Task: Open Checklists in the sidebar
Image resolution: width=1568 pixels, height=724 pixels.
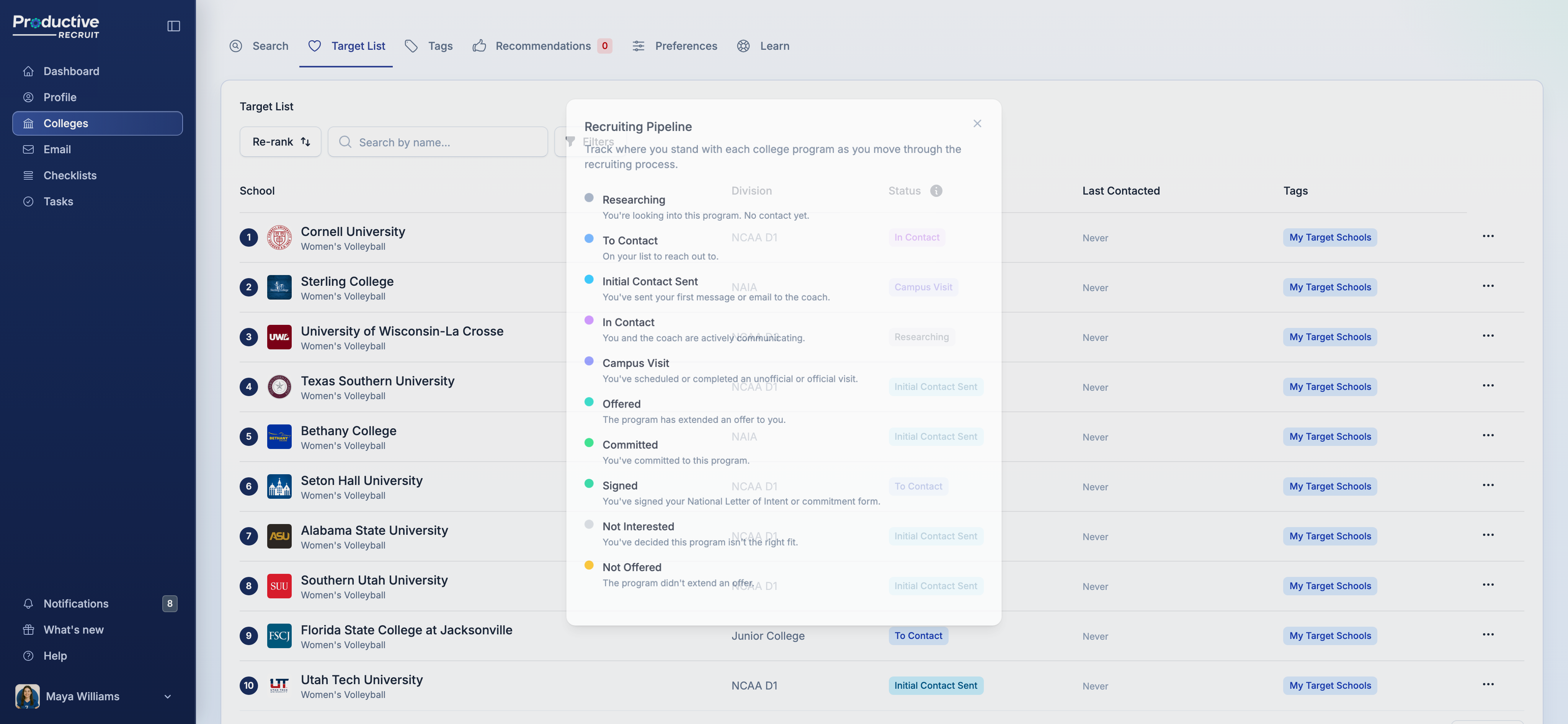Action: tap(97, 175)
